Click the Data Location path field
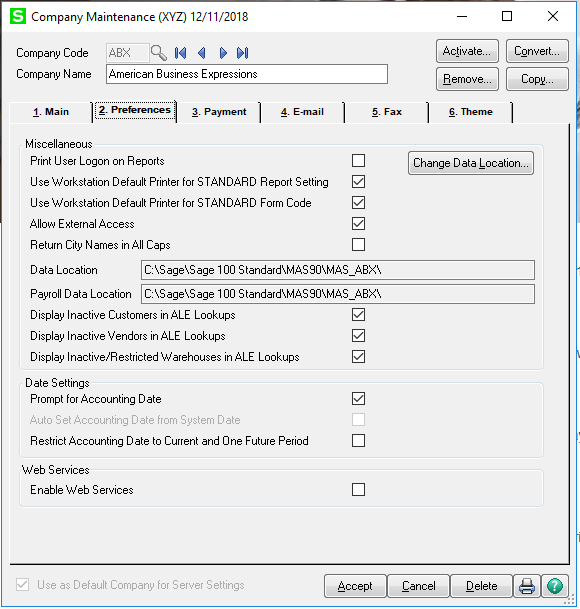 pos(338,270)
